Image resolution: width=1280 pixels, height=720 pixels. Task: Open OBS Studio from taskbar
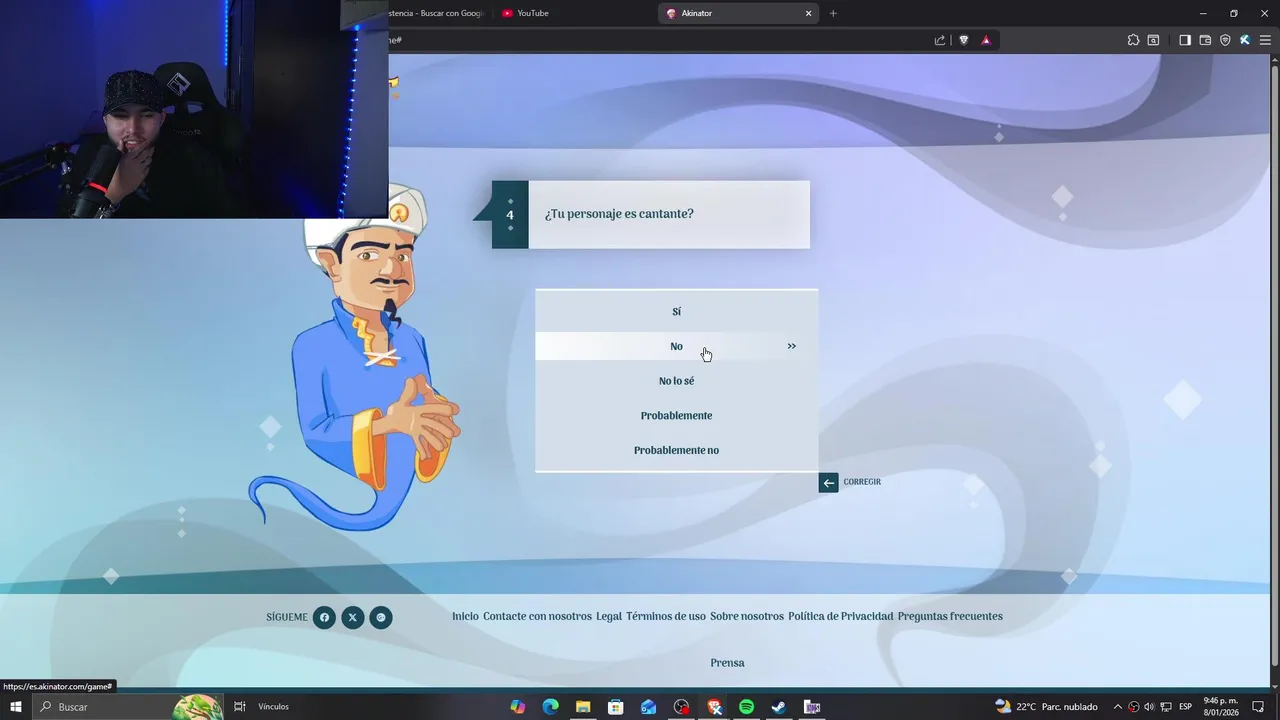click(x=682, y=707)
